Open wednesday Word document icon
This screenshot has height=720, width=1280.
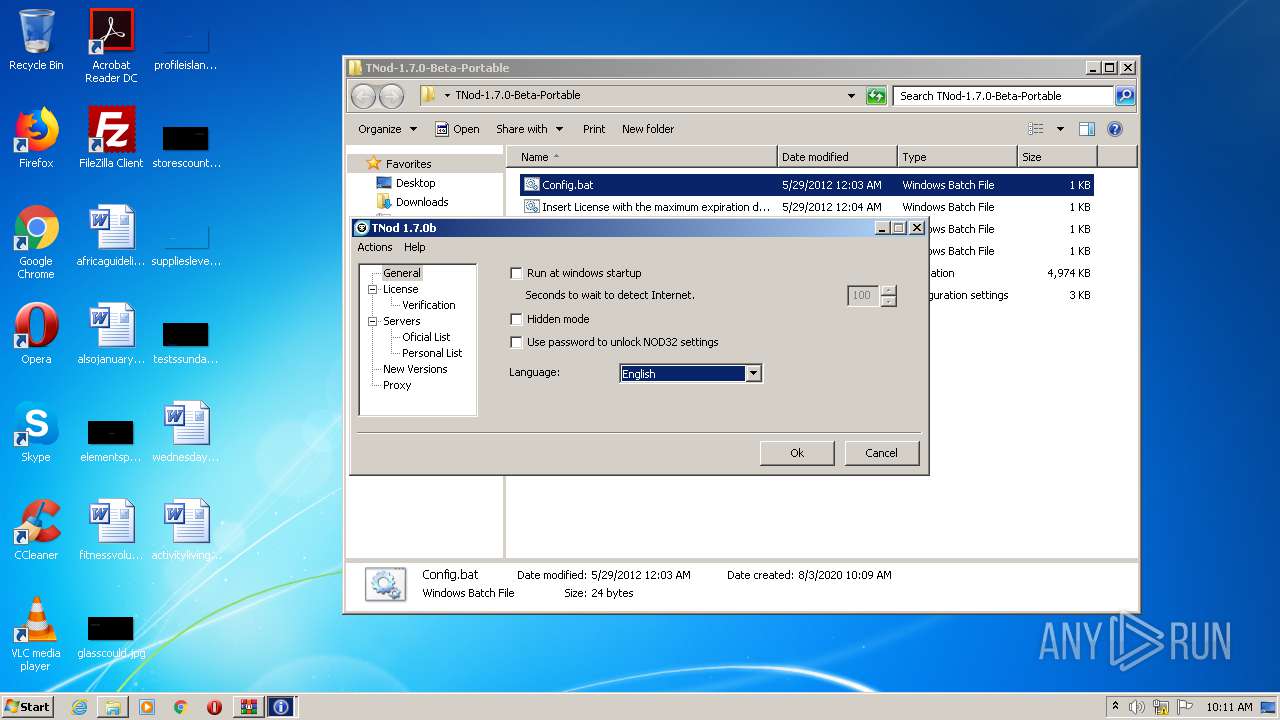coord(186,432)
